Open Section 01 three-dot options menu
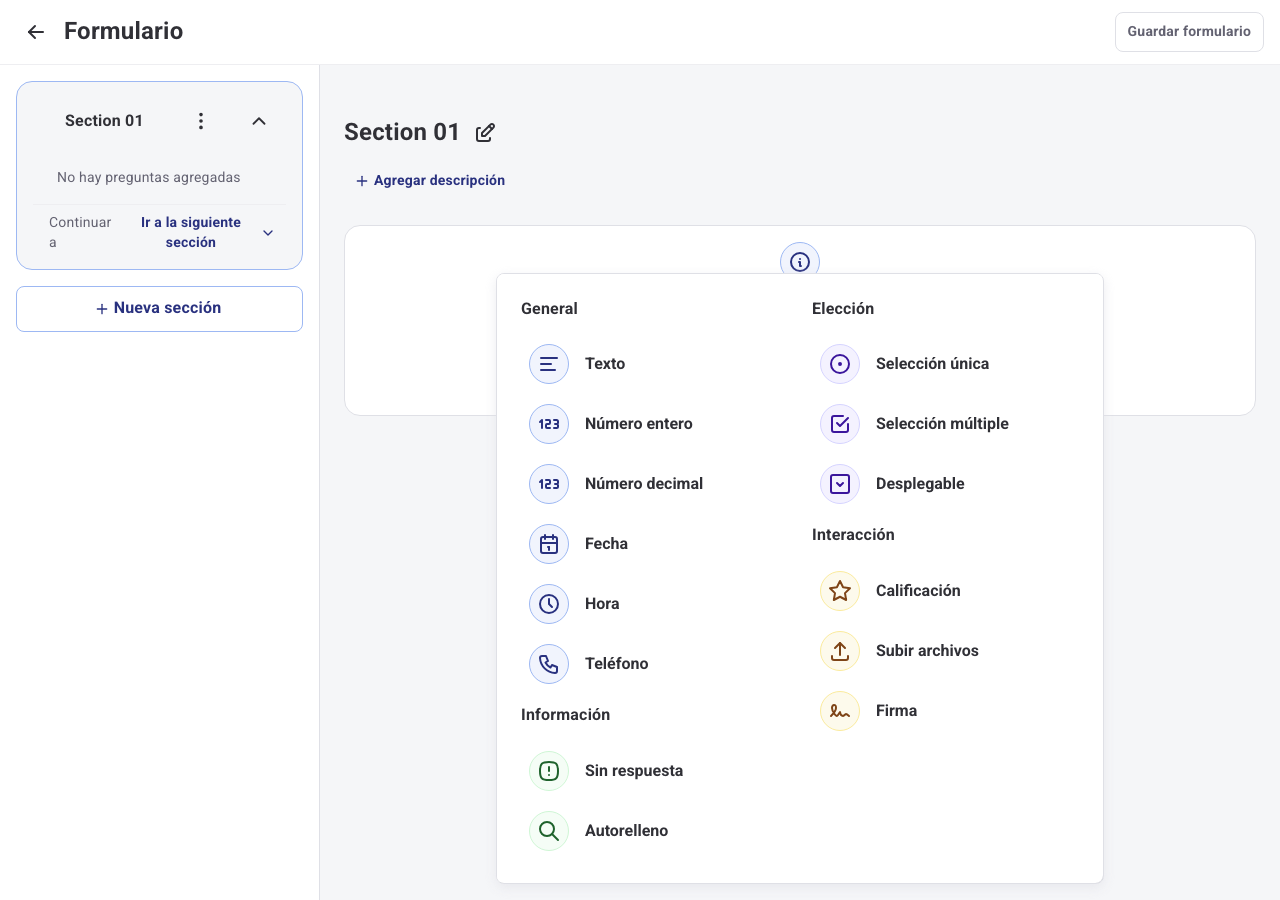The width and height of the screenshot is (1280, 900). click(201, 121)
